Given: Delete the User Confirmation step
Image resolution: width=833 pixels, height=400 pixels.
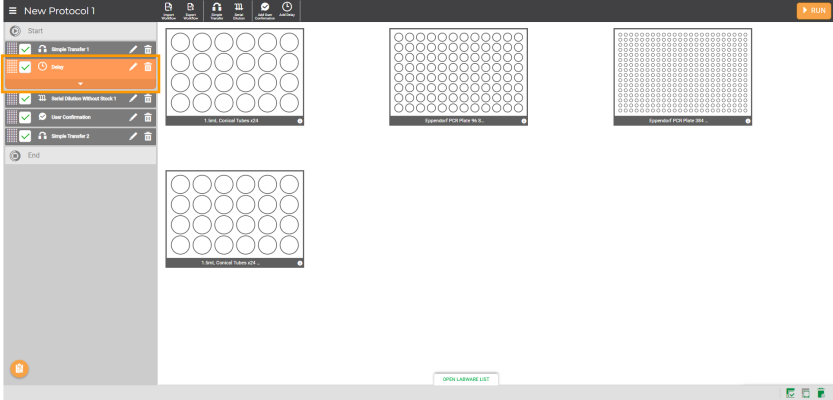Looking at the screenshot, I should [x=148, y=117].
